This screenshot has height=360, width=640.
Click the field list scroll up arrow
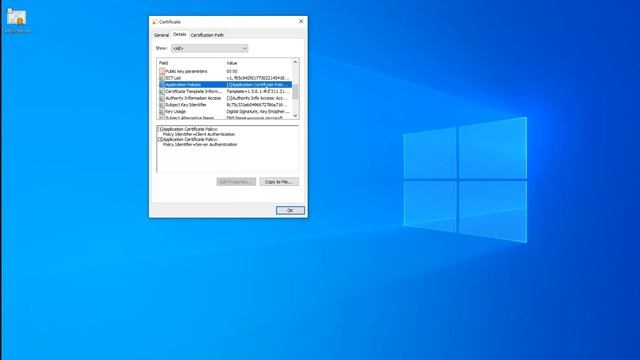295,62
